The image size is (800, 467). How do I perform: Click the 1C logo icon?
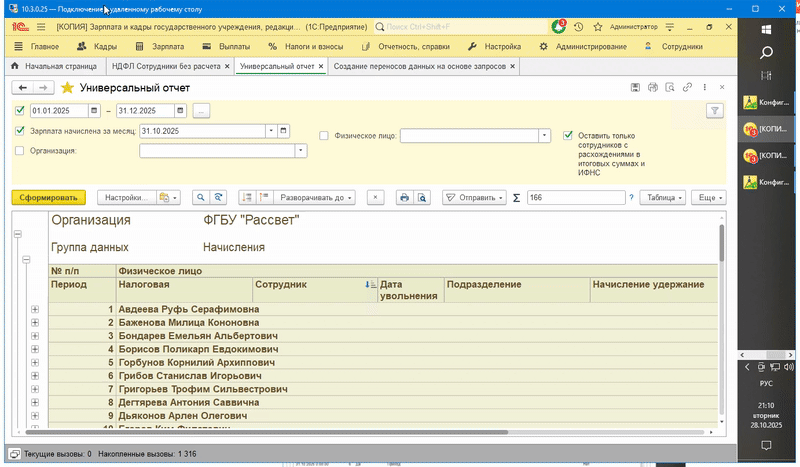point(20,27)
